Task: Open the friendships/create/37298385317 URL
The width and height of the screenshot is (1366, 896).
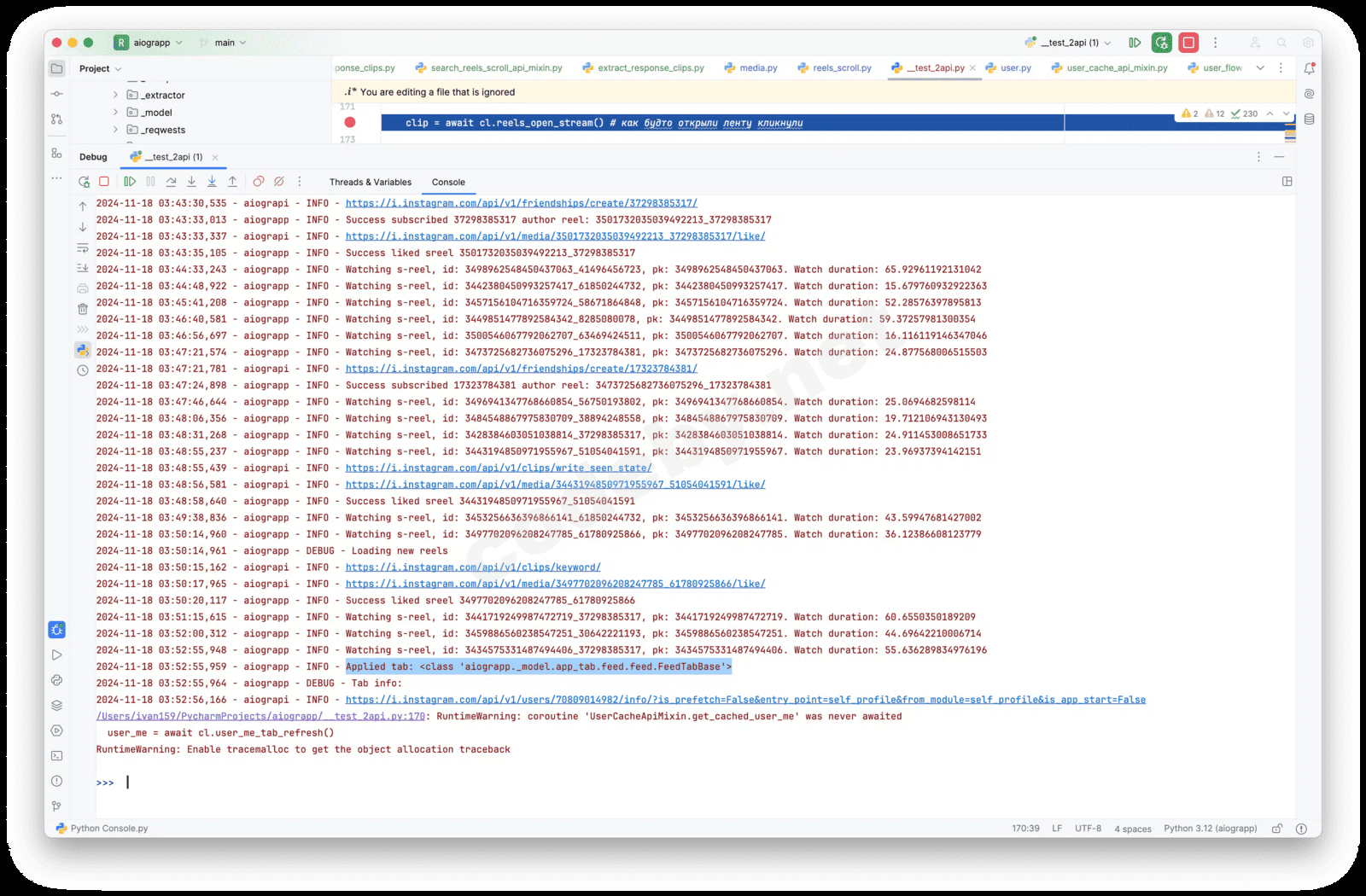Action: (522, 203)
